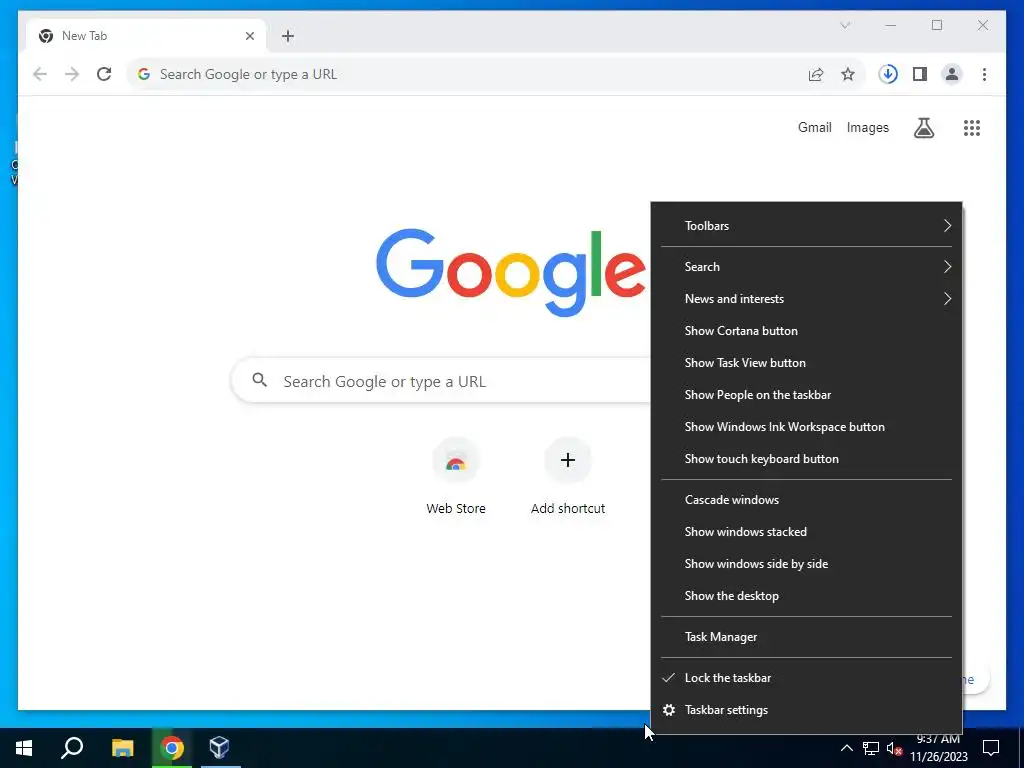Screen dimensions: 1024x768
Task: Click the share this page icon
Action: [x=816, y=74]
